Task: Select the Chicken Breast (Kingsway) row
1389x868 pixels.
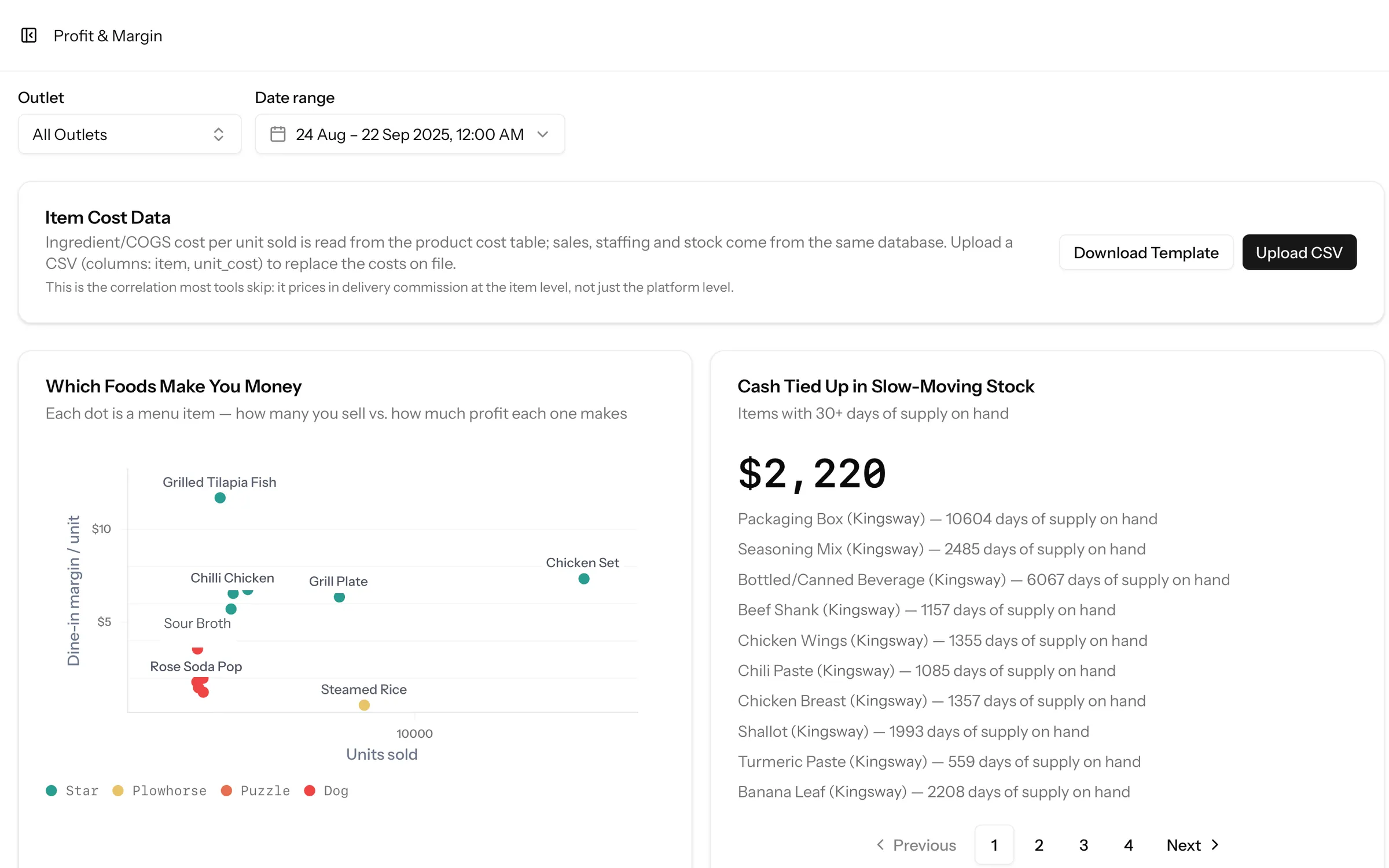Action: 942,700
